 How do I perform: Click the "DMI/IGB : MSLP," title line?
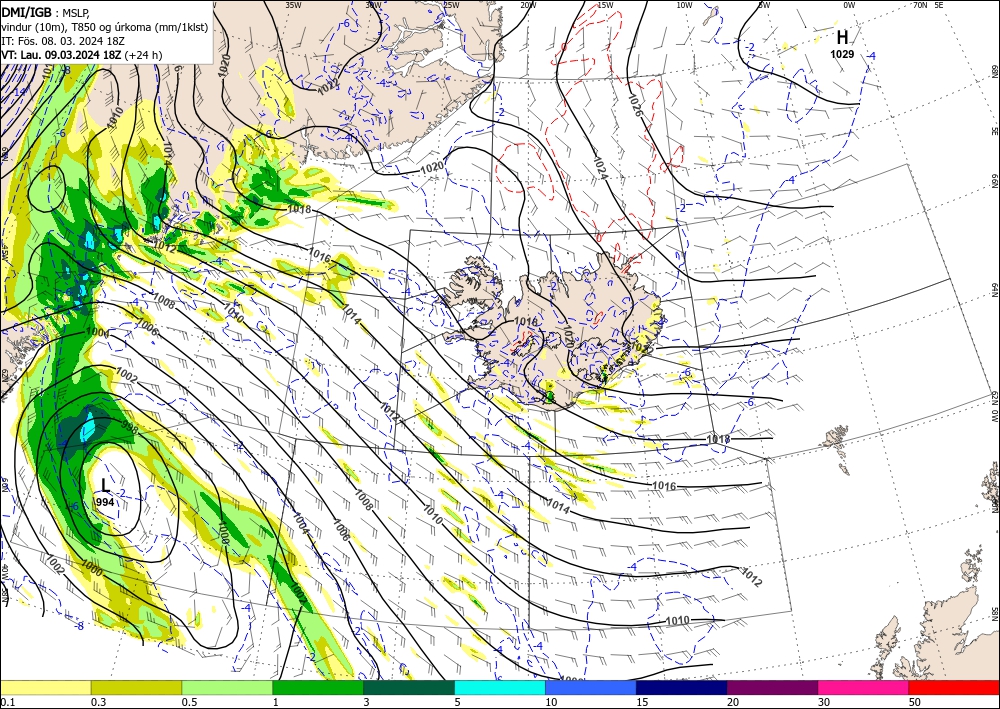point(47,11)
